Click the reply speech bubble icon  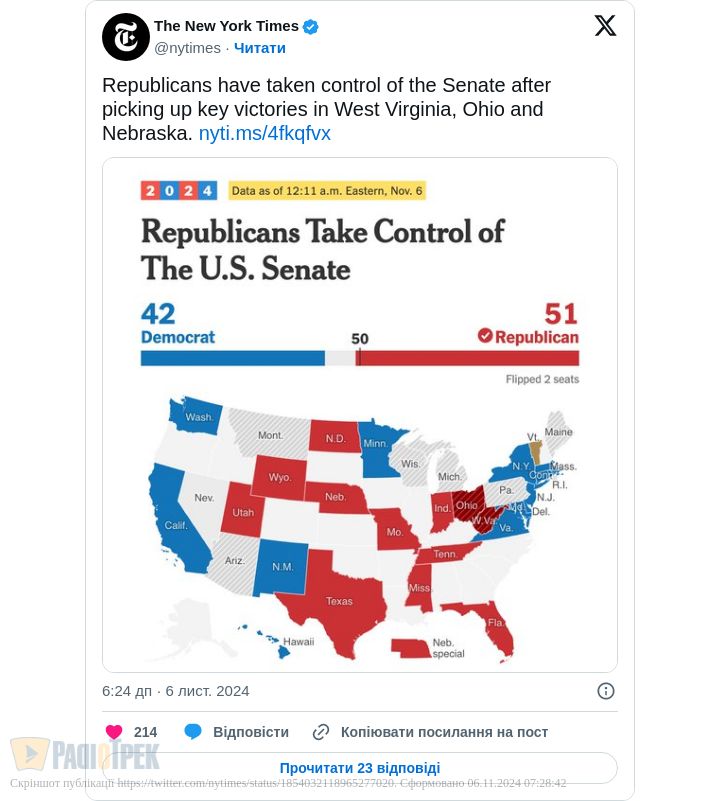193,732
